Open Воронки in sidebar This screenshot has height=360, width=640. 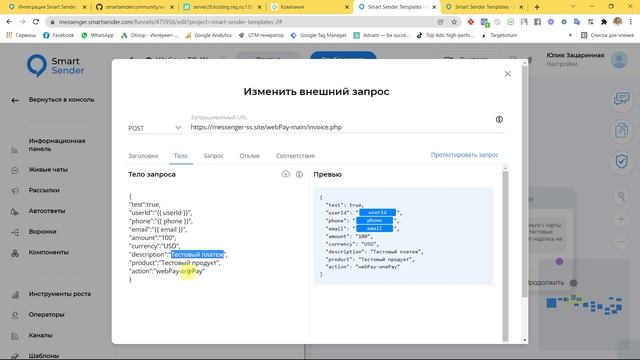tap(42, 231)
